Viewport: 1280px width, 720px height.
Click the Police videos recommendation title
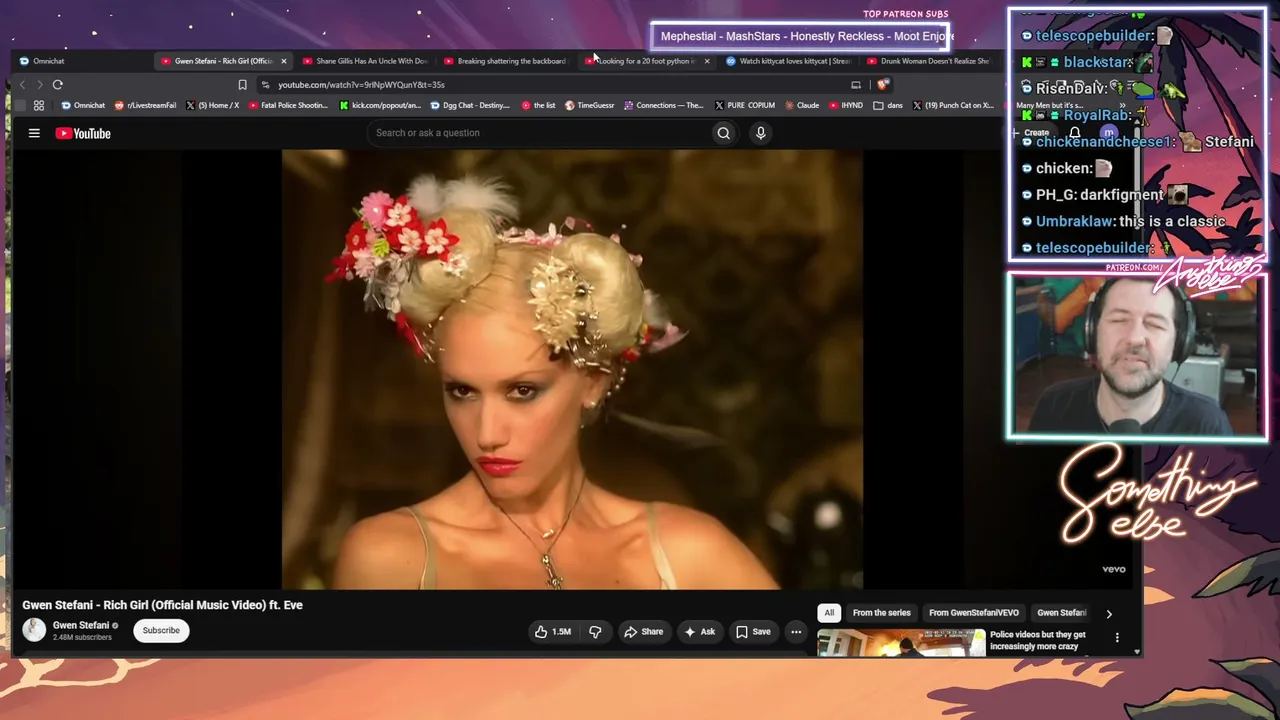point(1038,640)
